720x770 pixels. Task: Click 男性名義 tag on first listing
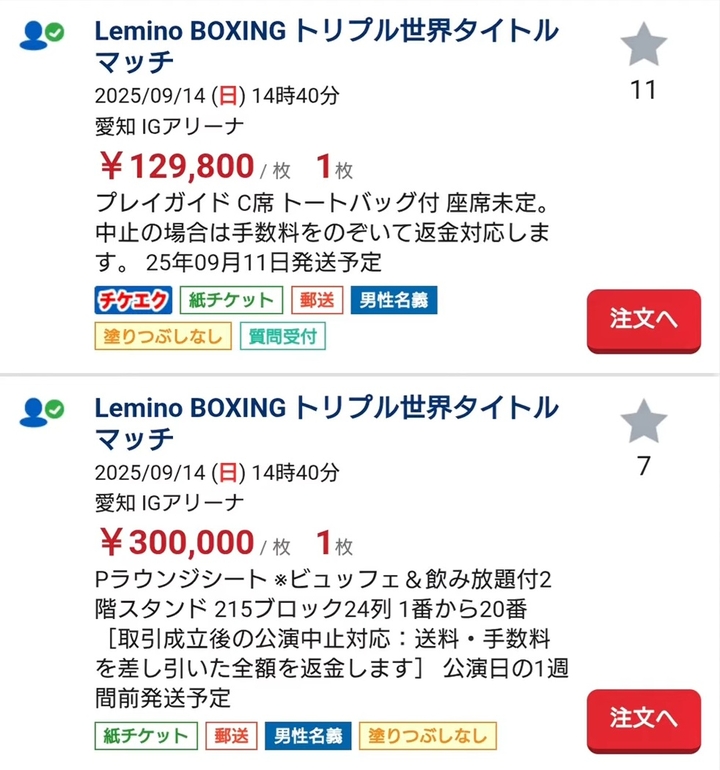coord(393,300)
